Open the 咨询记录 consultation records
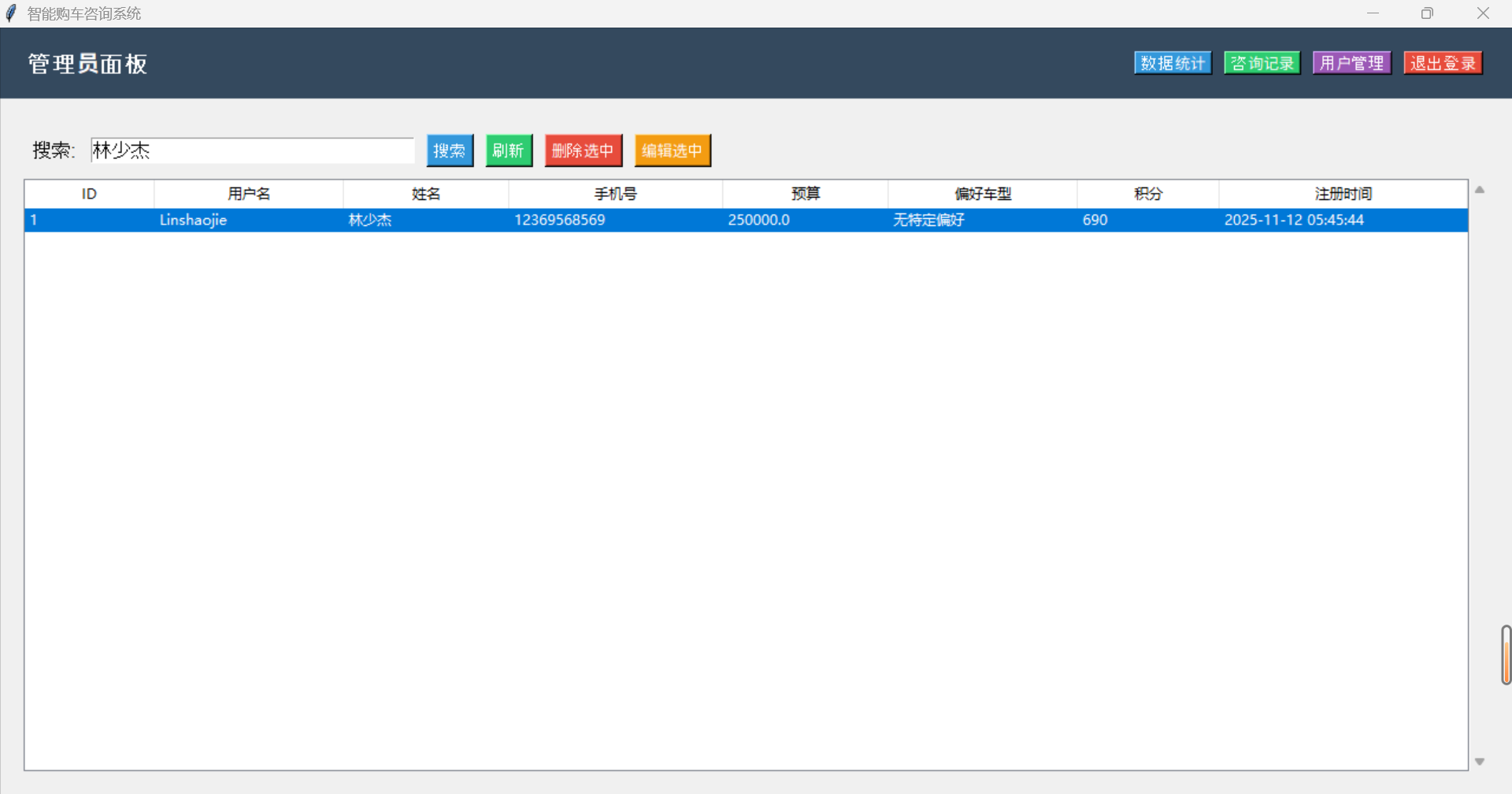This screenshot has width=1512, height=794. tap(1262, 63)
